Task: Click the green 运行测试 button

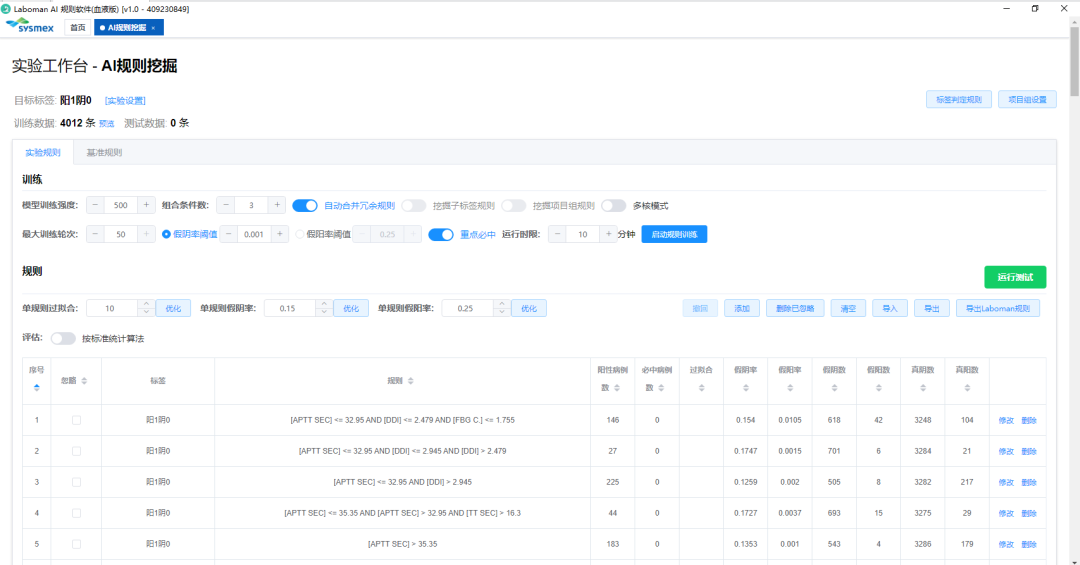Action: 1015,277
